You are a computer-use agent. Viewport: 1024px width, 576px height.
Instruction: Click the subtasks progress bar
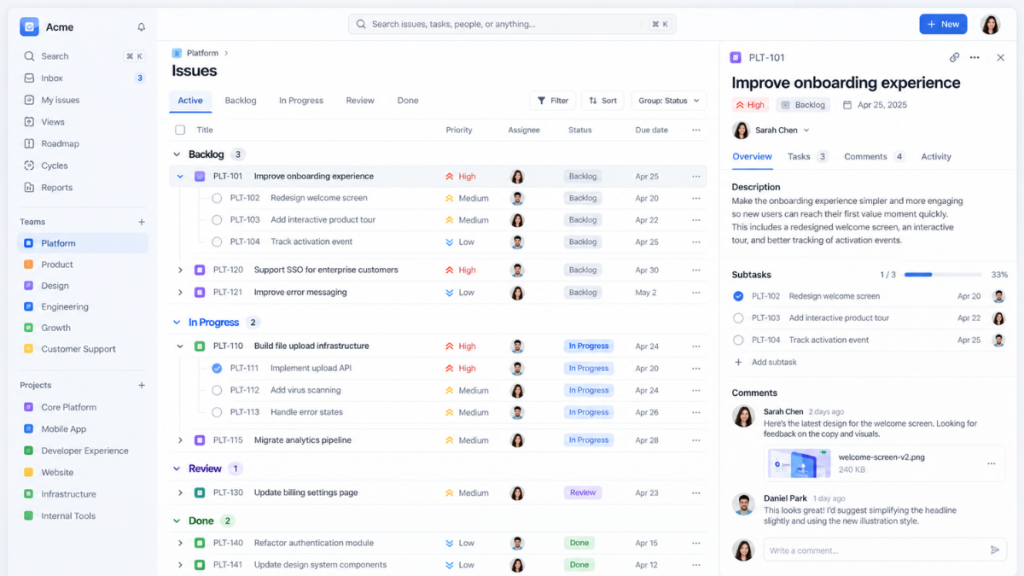(943, 274)
